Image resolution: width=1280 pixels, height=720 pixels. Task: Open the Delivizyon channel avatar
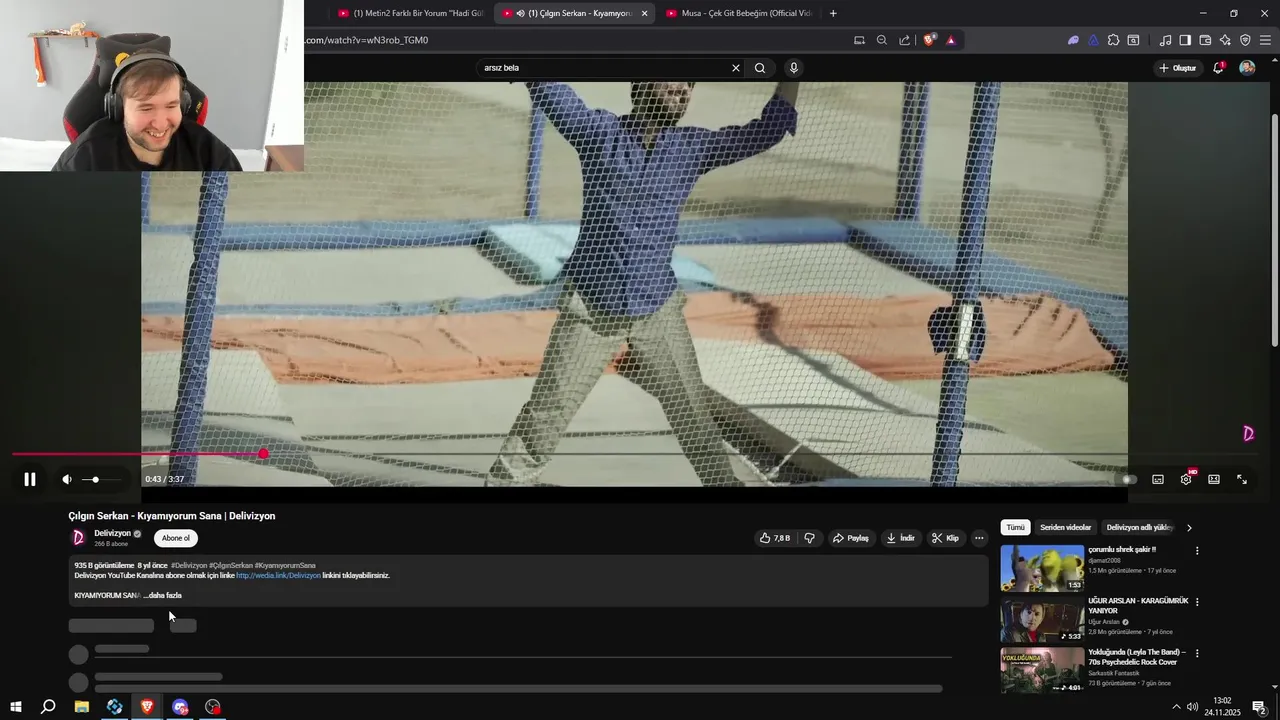[x=79, y=538]
